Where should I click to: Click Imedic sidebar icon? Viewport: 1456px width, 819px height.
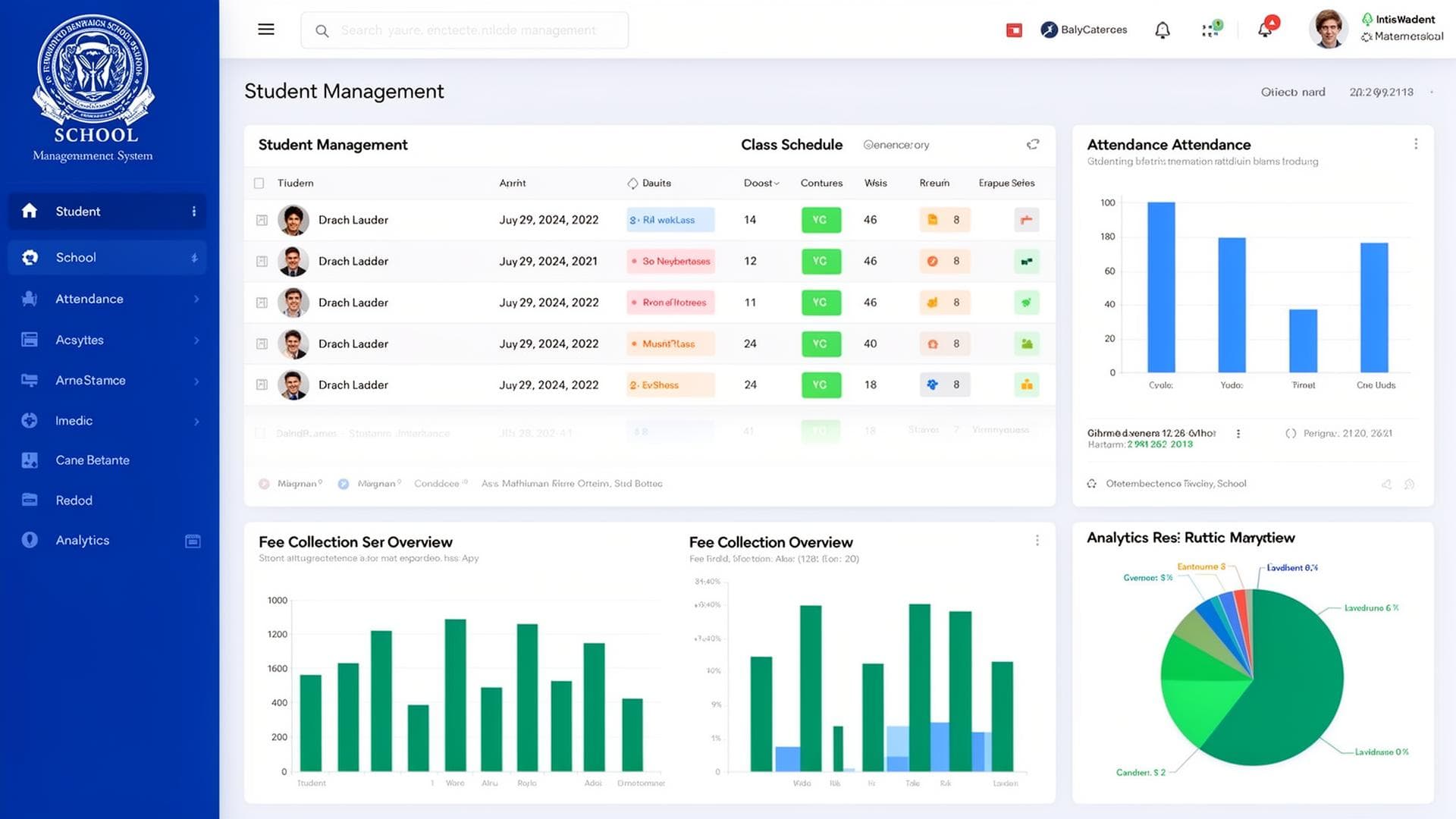tap(30, 421)
